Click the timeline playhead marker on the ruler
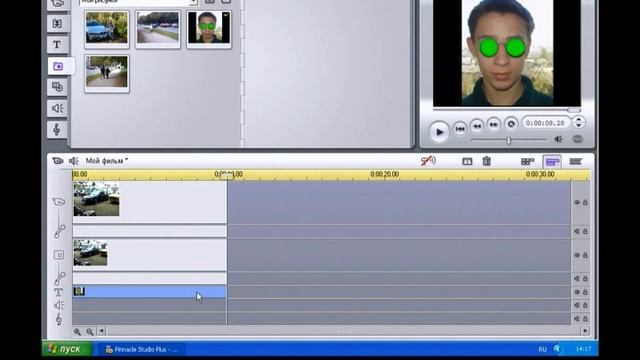 coord(227,176)
